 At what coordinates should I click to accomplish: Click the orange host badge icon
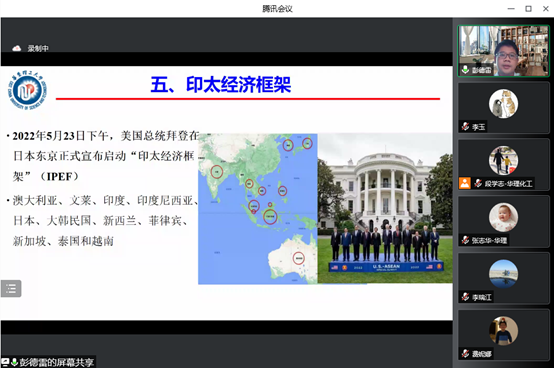(465, 183)
